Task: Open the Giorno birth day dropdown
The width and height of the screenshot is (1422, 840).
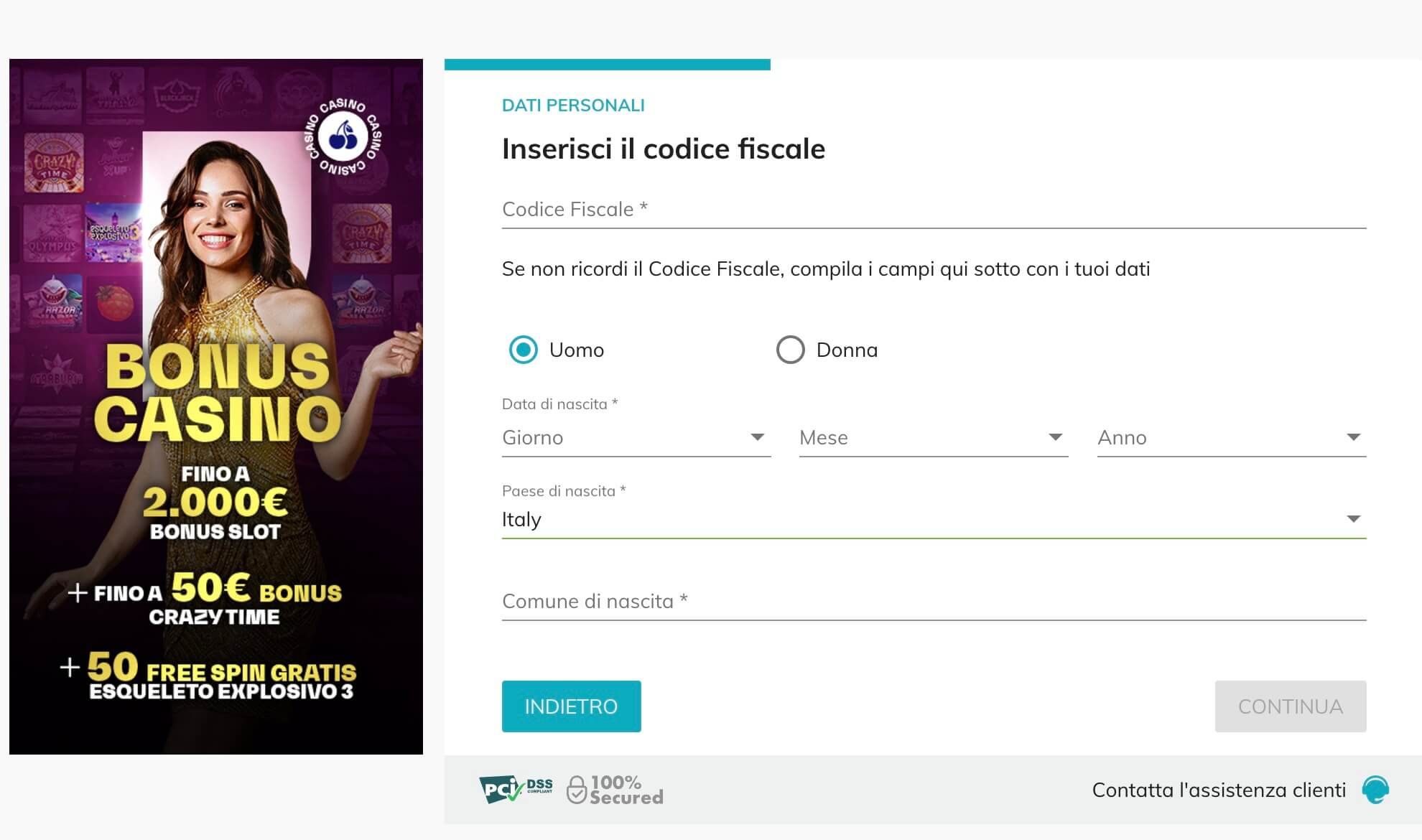Action: (636, 437)
